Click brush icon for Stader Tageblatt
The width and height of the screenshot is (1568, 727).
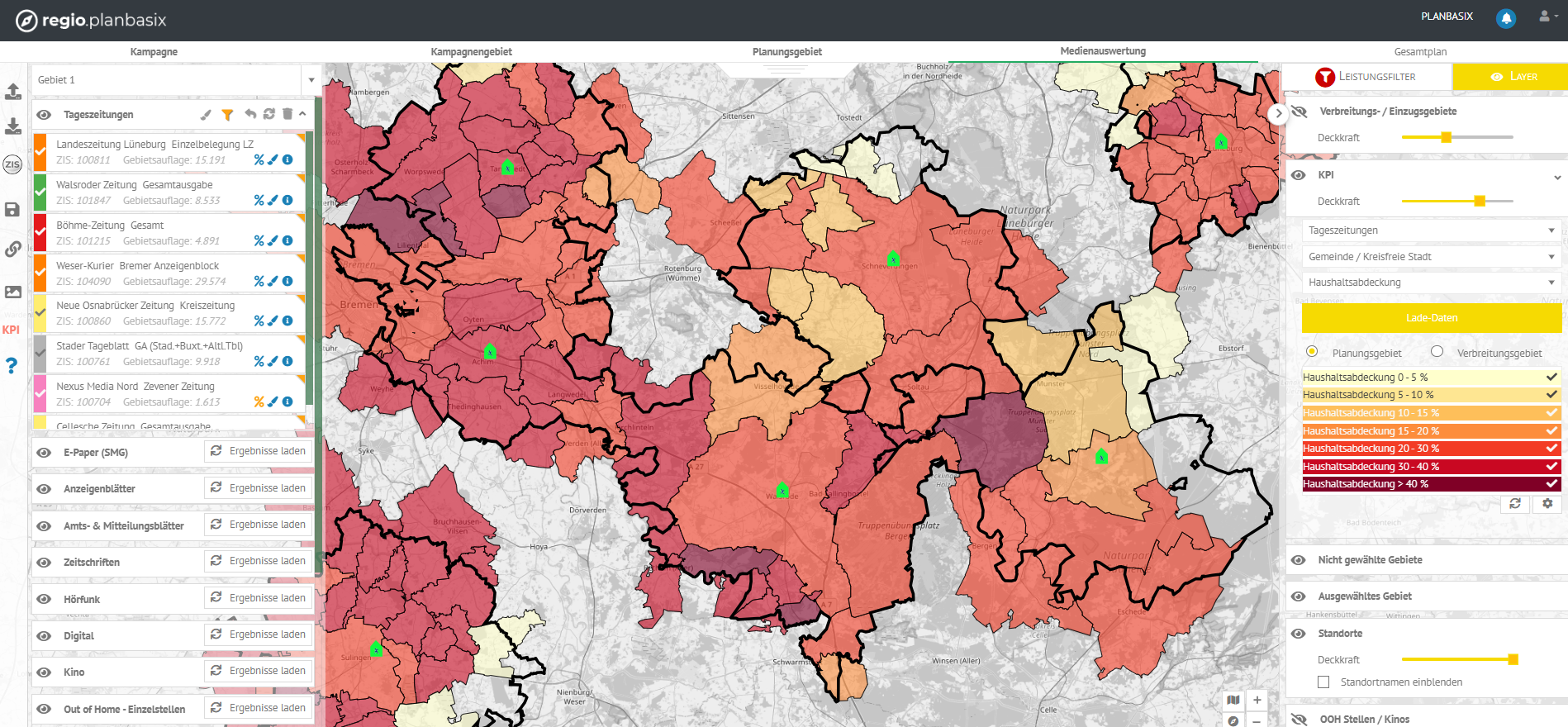click(x=273, y=361)
